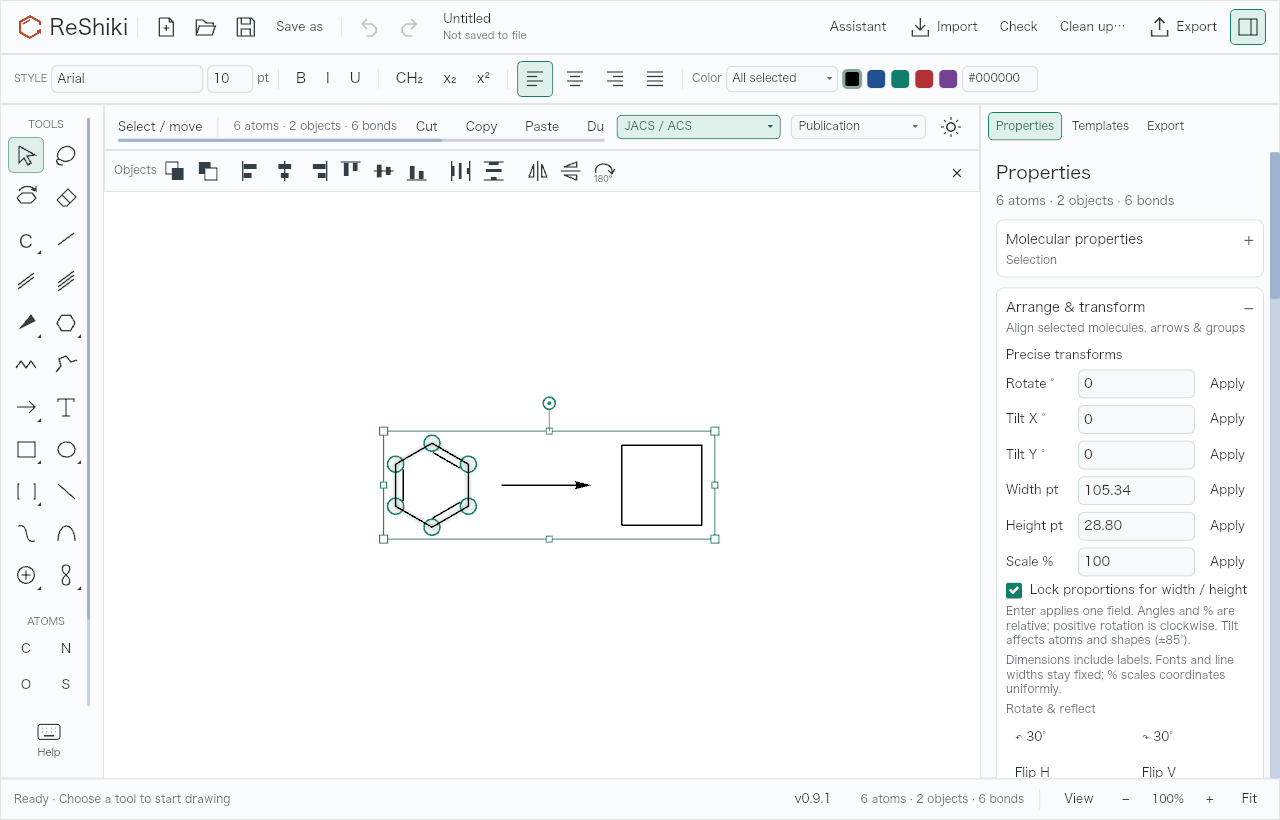This screenshot has width=1280, height=820.
Task: Choose the charge plus tool
Action: pos(26,575)
